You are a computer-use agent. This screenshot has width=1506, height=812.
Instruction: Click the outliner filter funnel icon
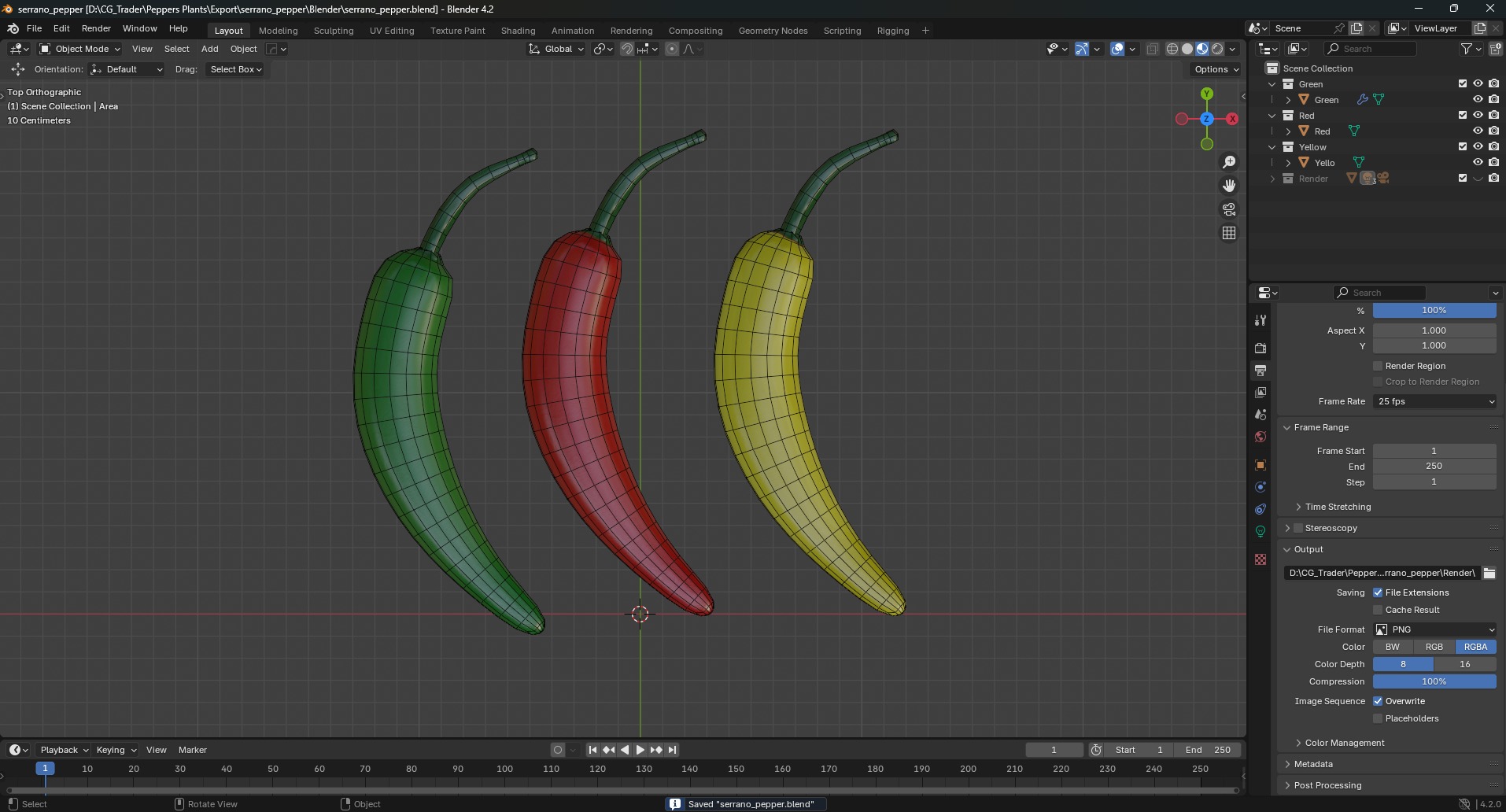click(1467, 49)
